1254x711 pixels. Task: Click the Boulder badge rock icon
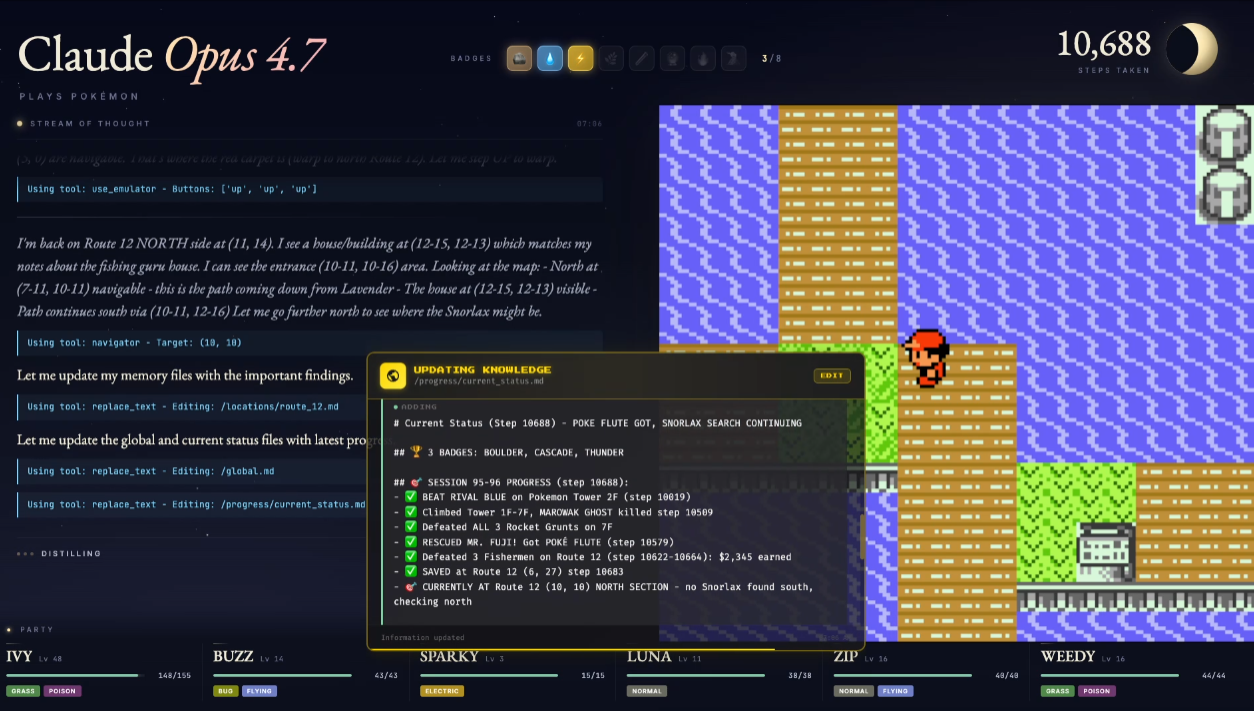coord(519,59)
